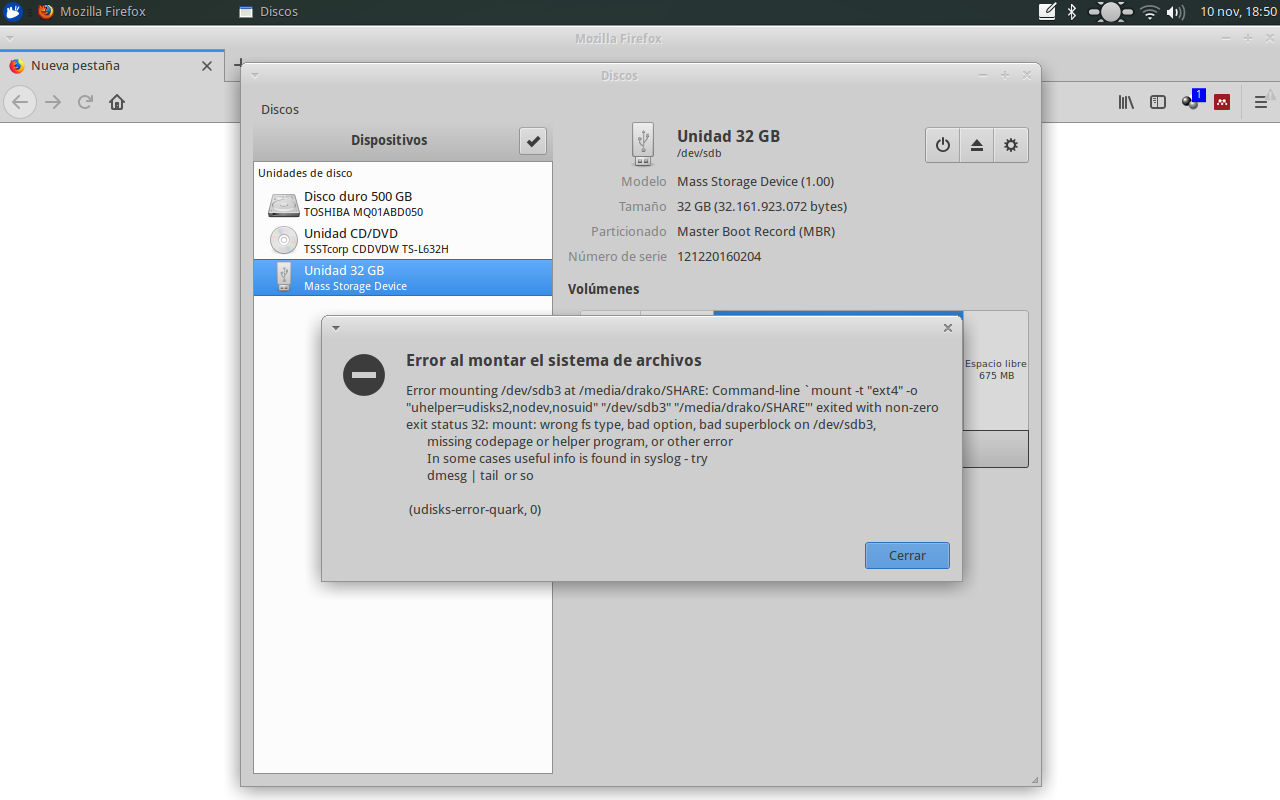This screenshot has height=800, width=1280.
Task: Open the Wi-Fi network indicator
Action: [x=1150, y=12]
